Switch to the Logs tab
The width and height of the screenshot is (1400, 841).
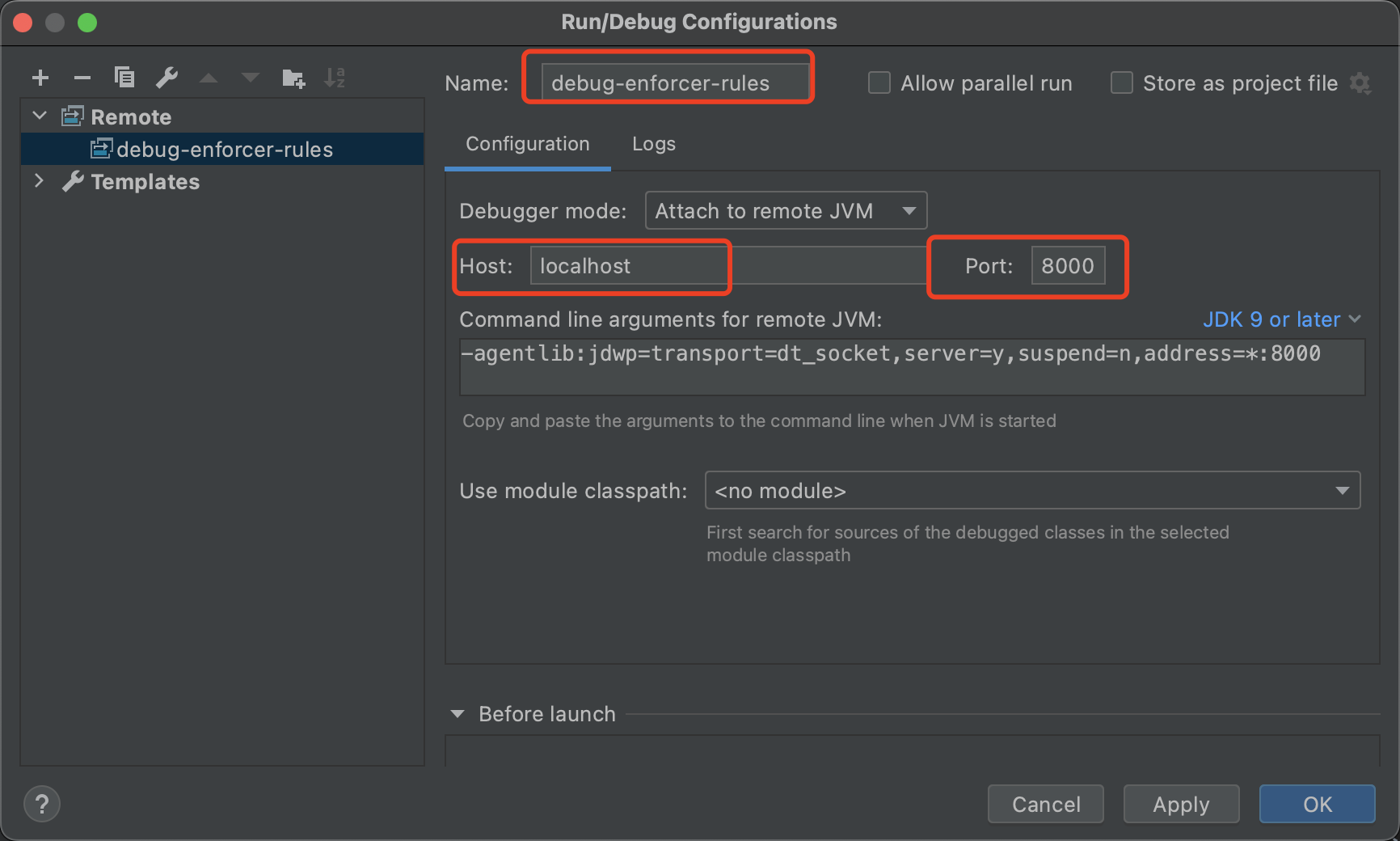(x=653, y=144)
